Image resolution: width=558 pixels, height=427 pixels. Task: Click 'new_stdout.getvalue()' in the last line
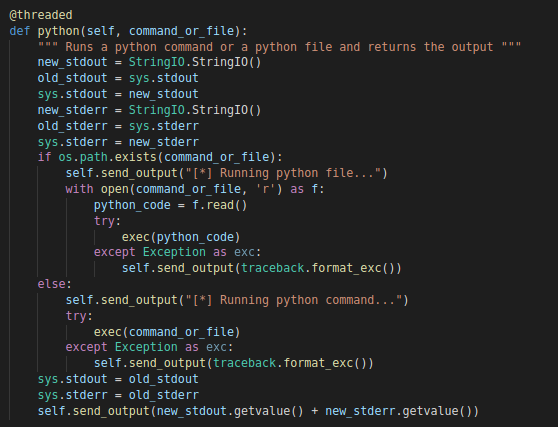[230, 411]
